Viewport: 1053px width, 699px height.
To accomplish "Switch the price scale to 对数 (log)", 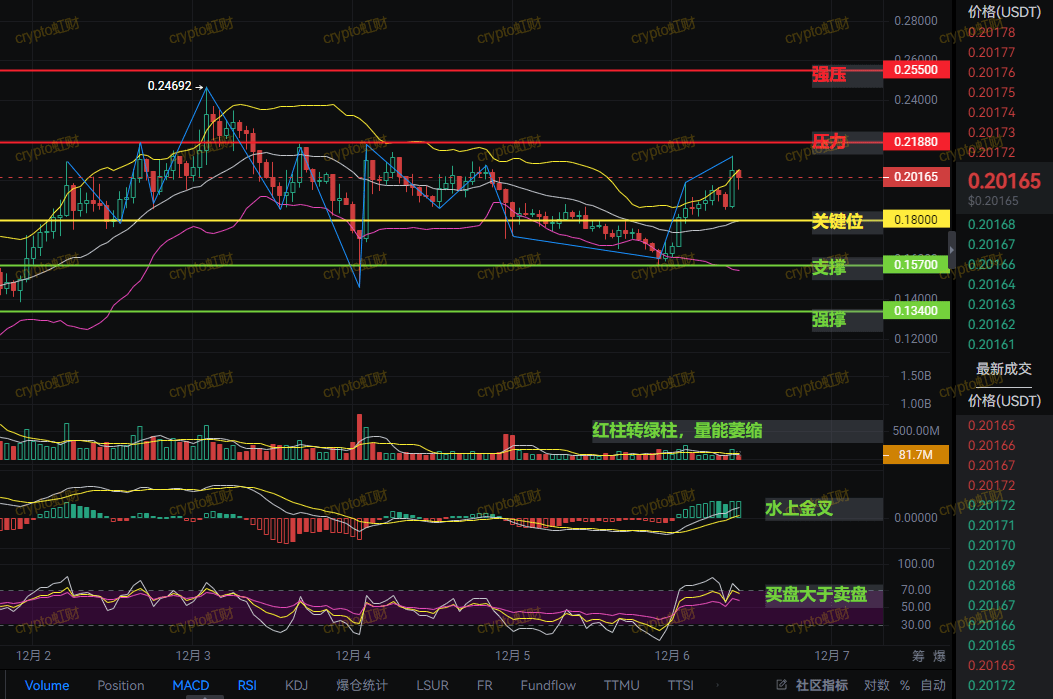I will point(876,685).
